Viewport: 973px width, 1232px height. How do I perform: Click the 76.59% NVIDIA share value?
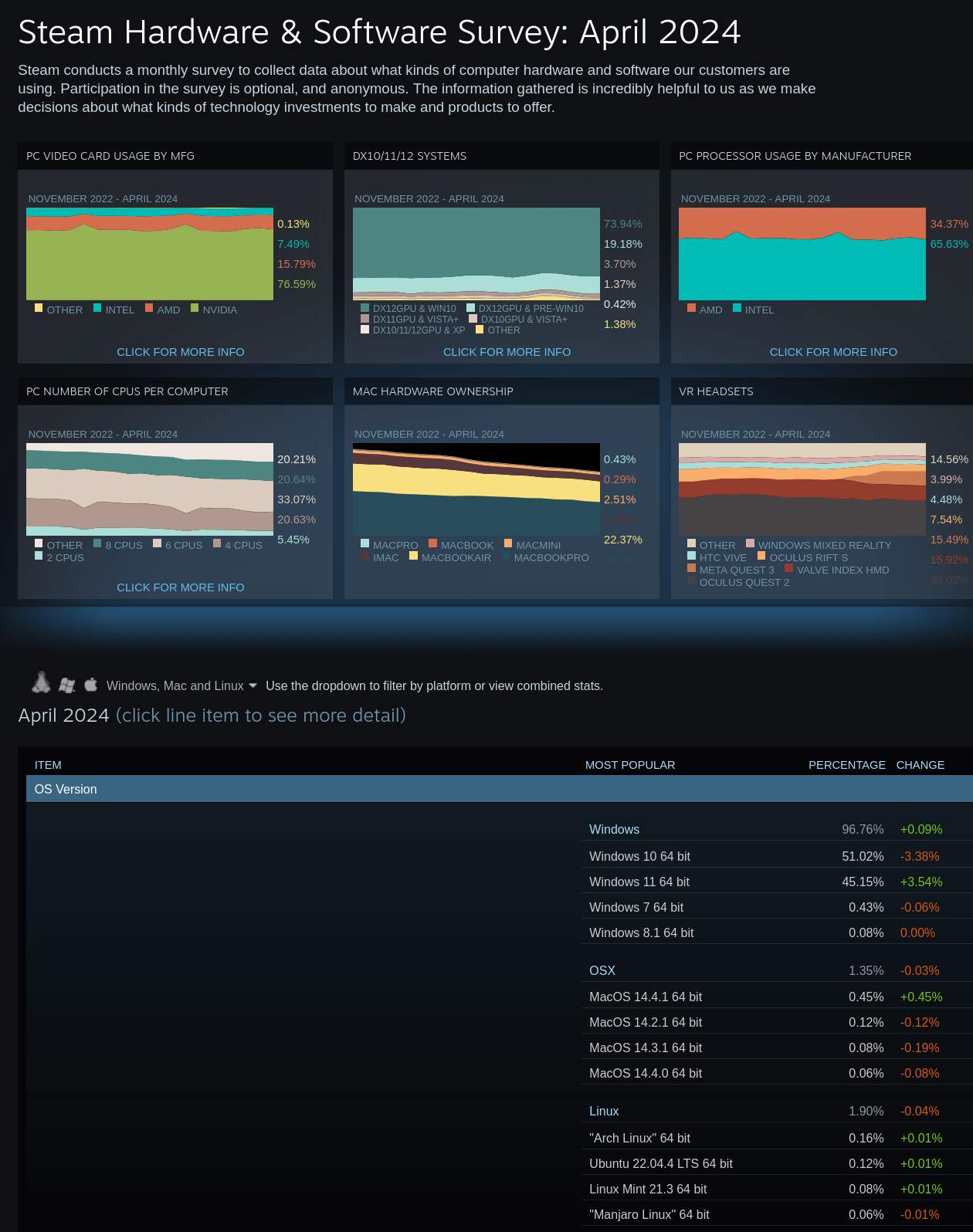point(297,284)
